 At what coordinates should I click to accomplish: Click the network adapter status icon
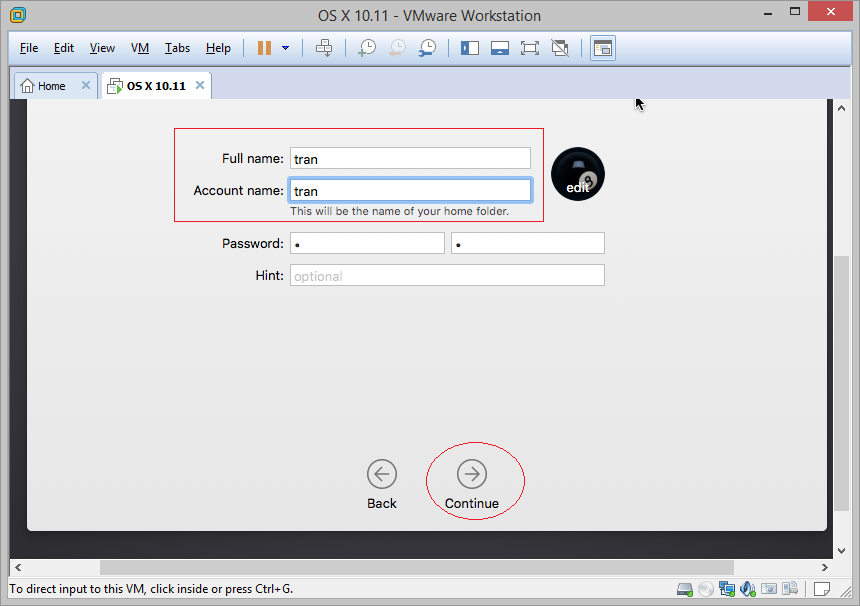pos(727,590)
